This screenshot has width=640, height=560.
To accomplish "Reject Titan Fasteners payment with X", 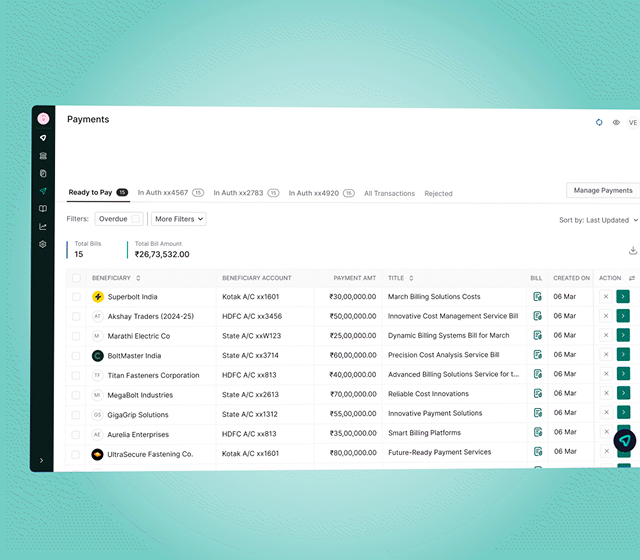I will (x=606, y=373).
